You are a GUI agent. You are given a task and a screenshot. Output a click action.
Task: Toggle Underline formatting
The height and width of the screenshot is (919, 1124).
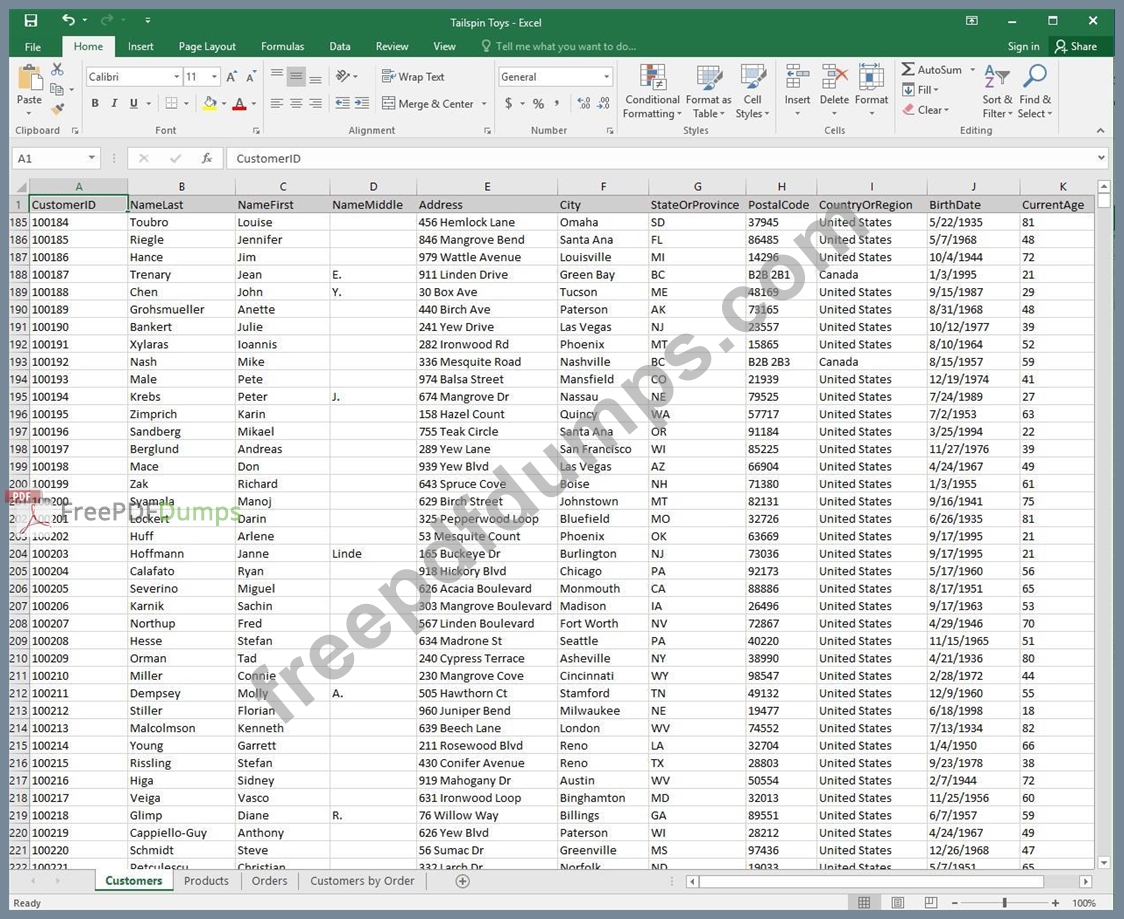coord(133,103)
